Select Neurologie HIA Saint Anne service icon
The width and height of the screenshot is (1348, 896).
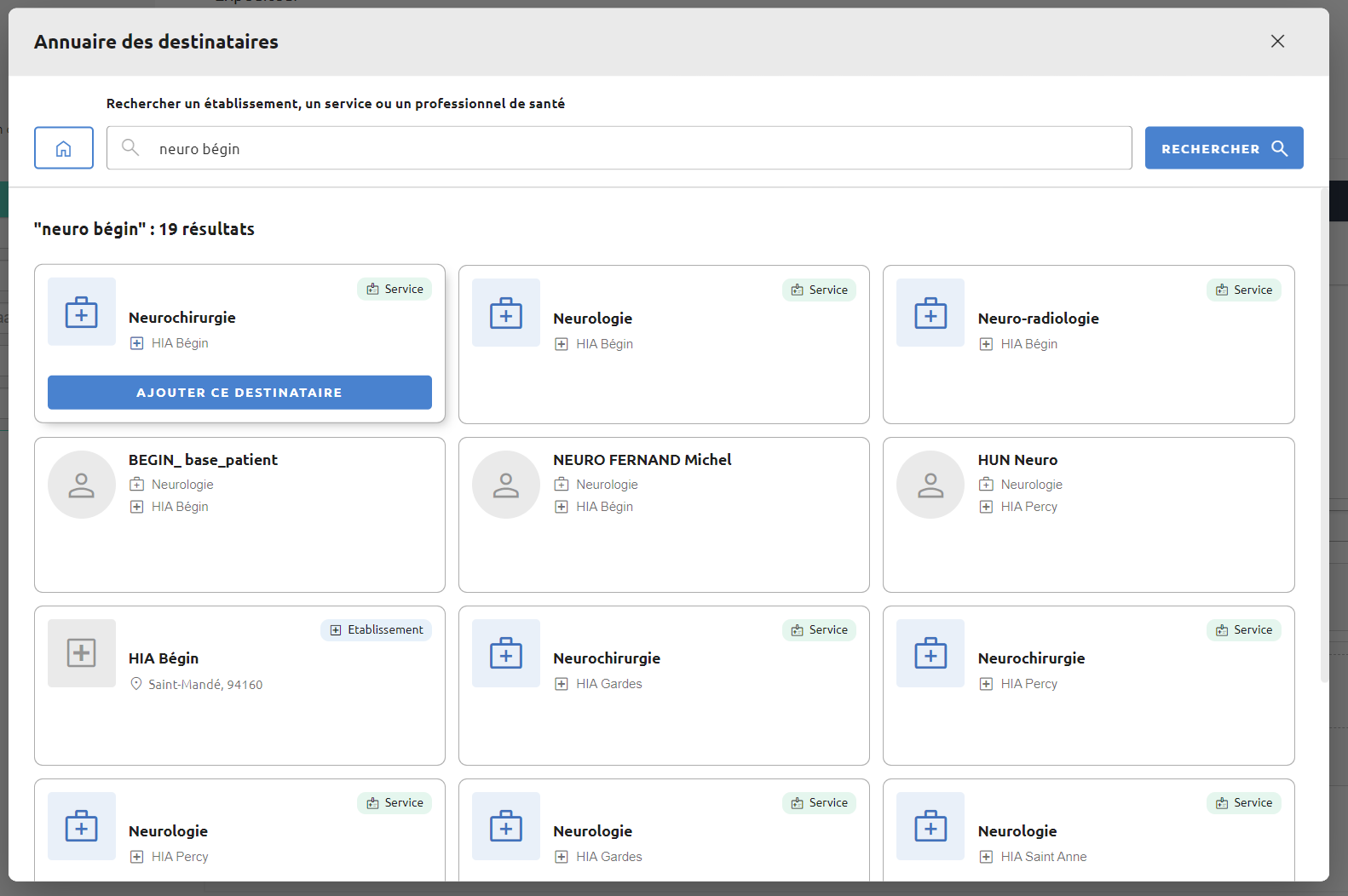coord(930,826)
